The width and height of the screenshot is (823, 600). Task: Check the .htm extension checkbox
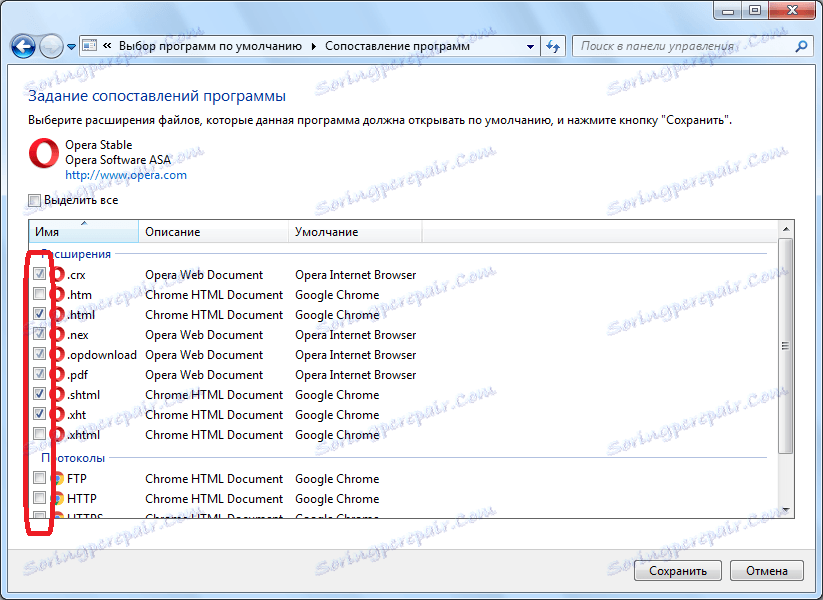[39, 293]
